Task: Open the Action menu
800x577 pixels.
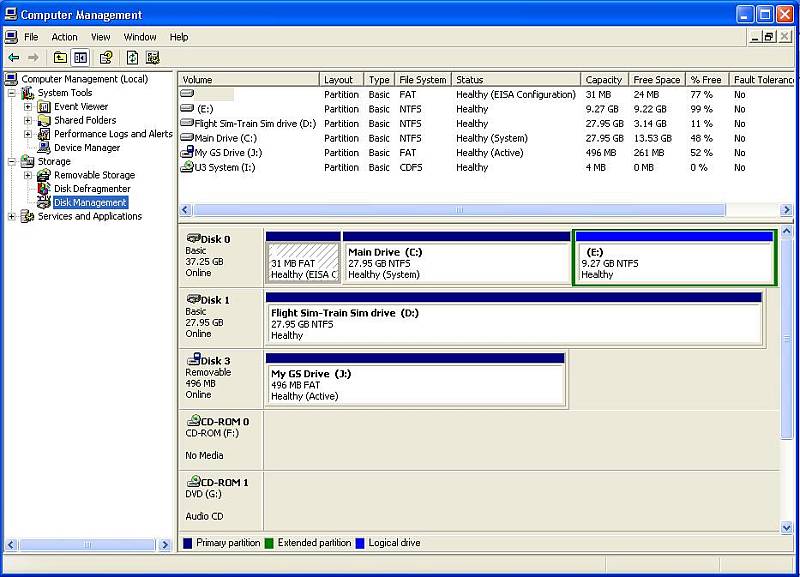Action: click(64, 37)
